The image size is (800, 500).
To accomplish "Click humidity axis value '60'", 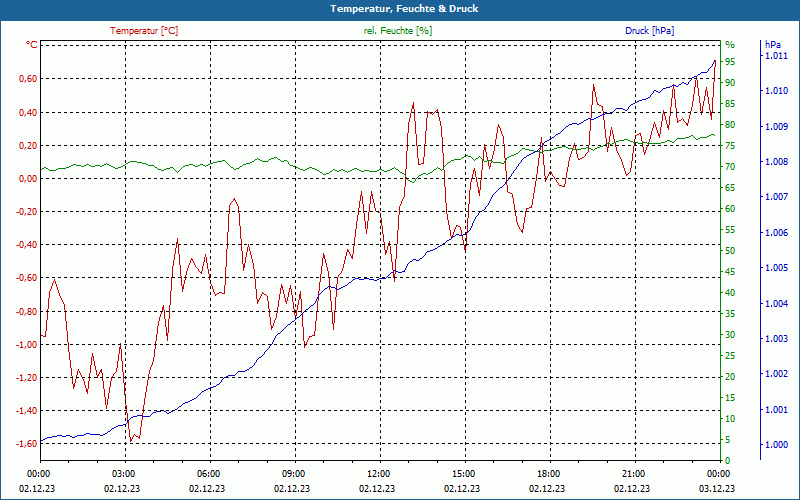I will coord(730,209).
